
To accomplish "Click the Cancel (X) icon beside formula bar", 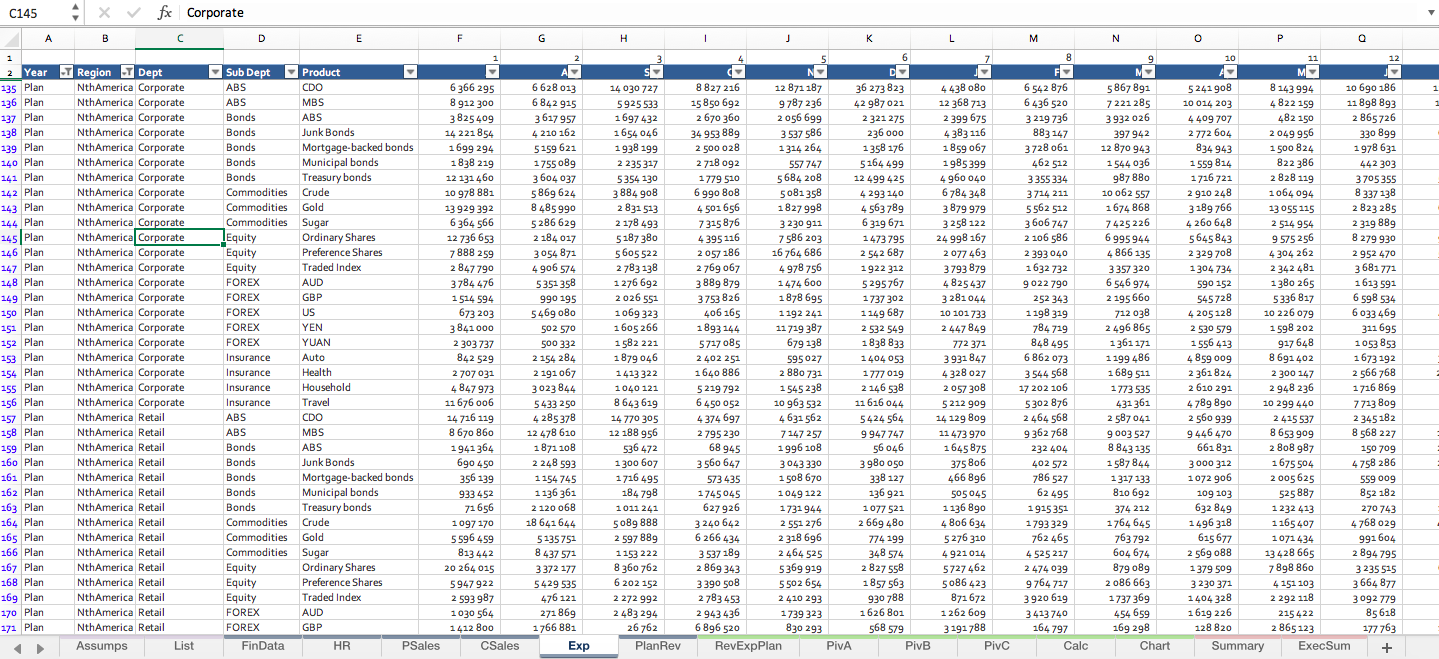I will [106, 12].
